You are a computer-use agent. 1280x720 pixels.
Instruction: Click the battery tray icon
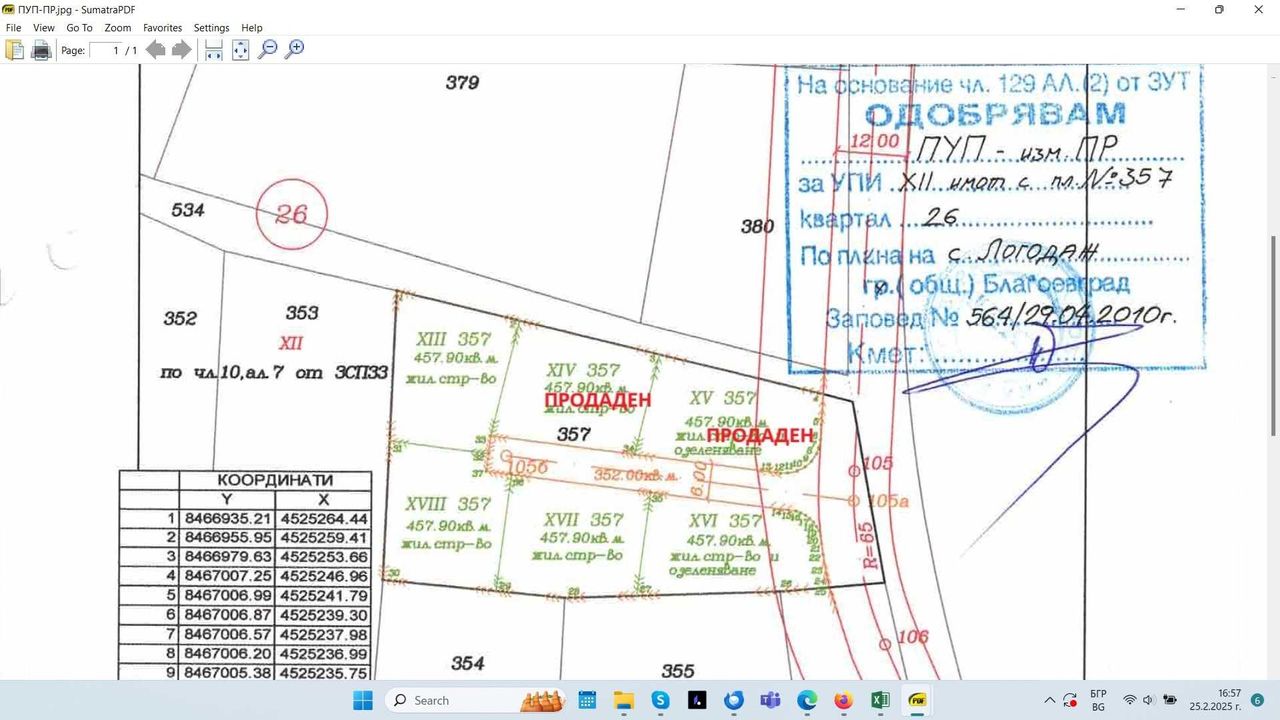point(1170,700)
